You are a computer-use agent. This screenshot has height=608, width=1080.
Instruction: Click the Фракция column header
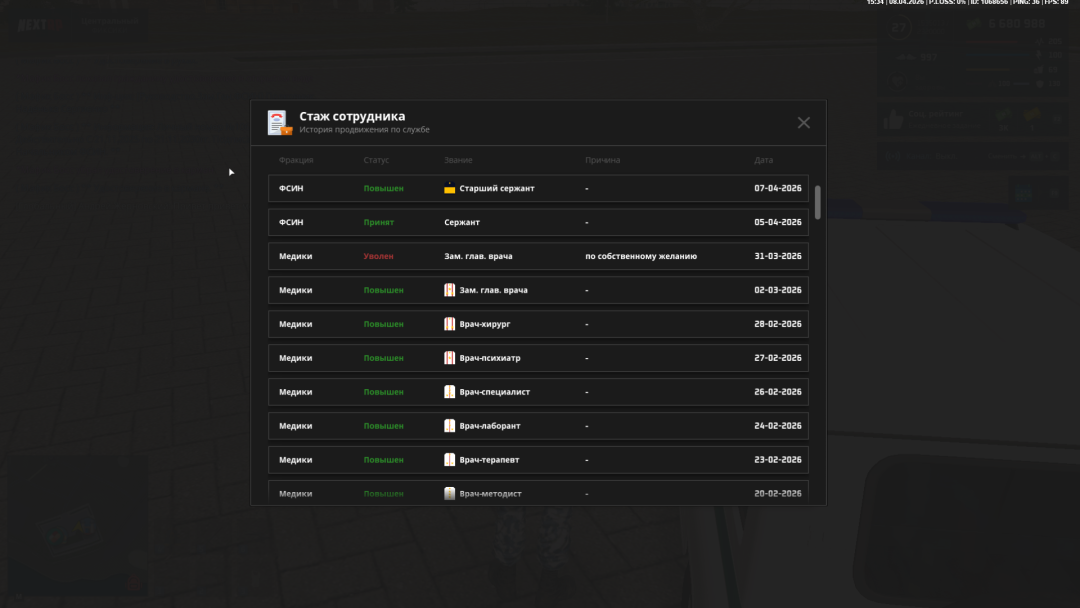coord(296,160)
